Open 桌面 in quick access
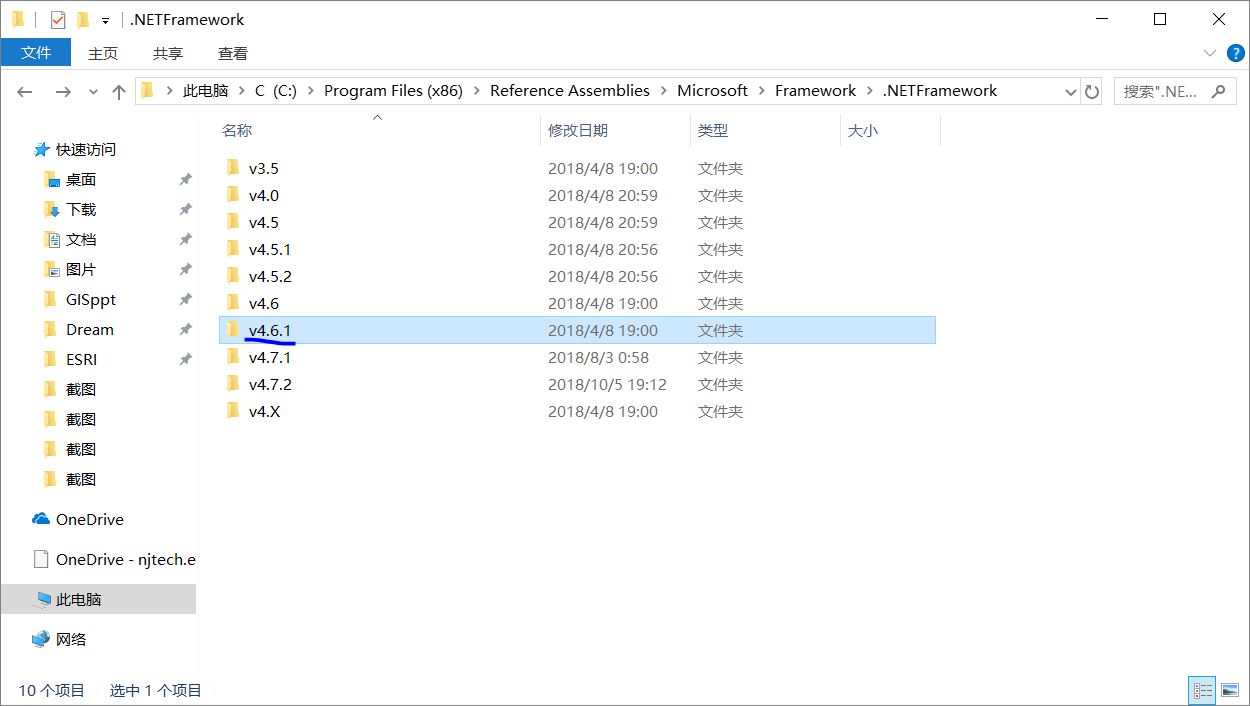Viewport: 1250px width, 706px height. tap(81, 179)
